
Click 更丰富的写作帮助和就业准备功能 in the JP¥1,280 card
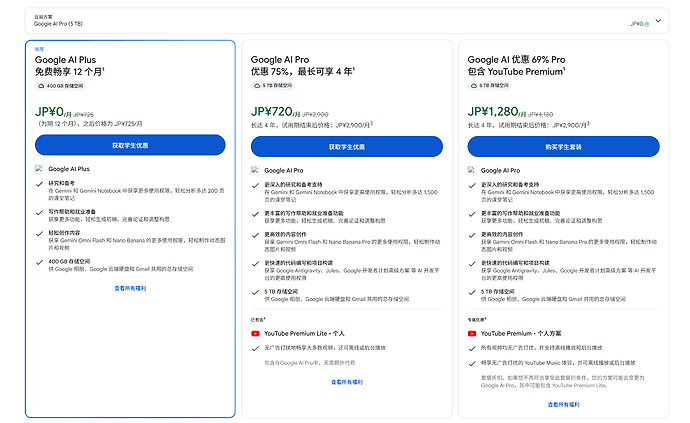(x=520, y=213)
